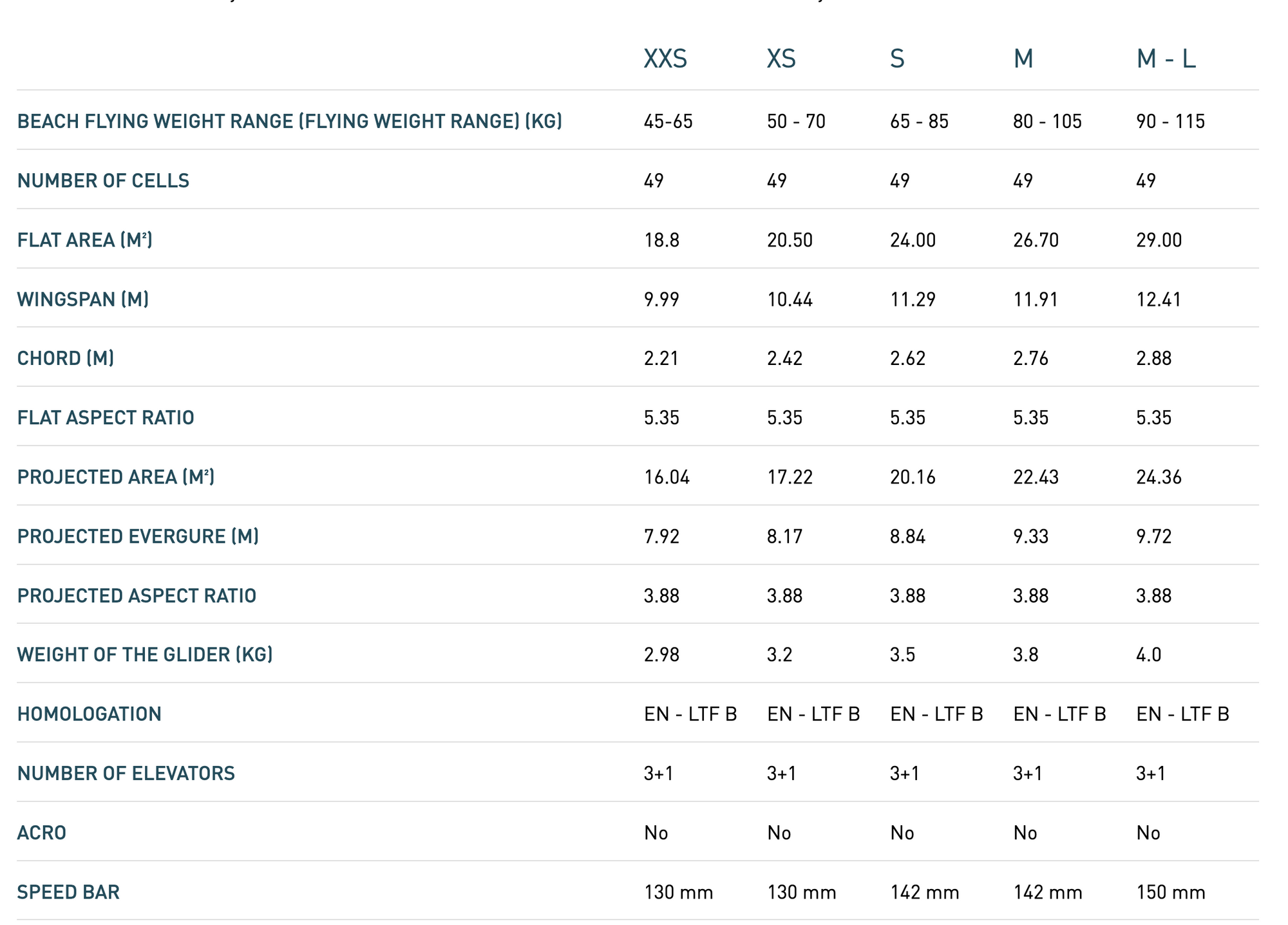Select the Acro row label

point(42,833)
